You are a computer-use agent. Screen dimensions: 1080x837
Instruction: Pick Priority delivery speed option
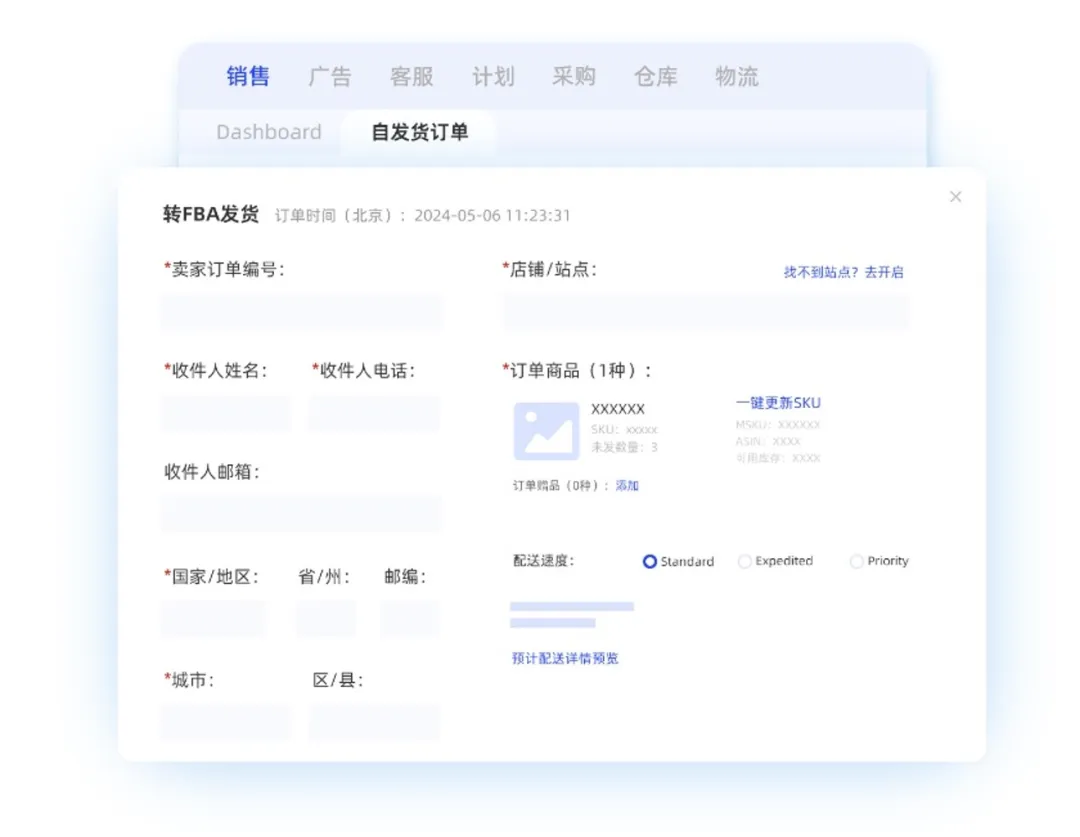click(856, 562)
